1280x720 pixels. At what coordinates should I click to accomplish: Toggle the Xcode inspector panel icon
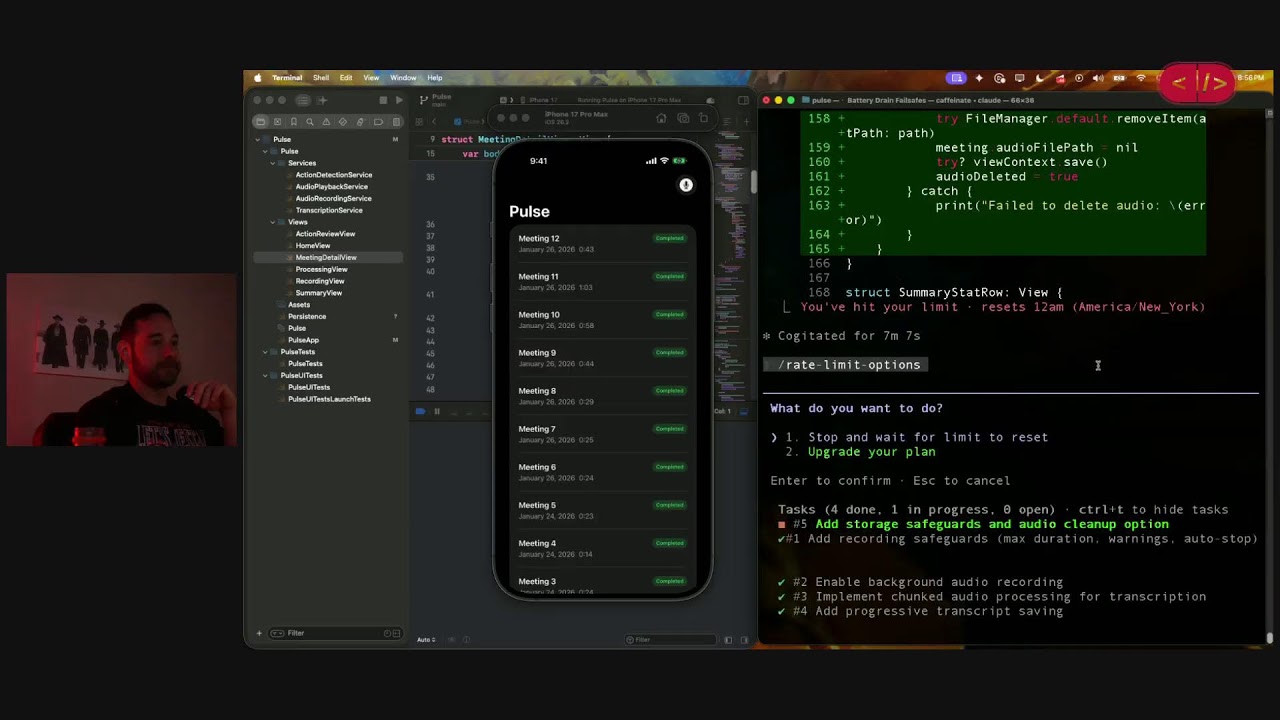click(x=743, y=100)
